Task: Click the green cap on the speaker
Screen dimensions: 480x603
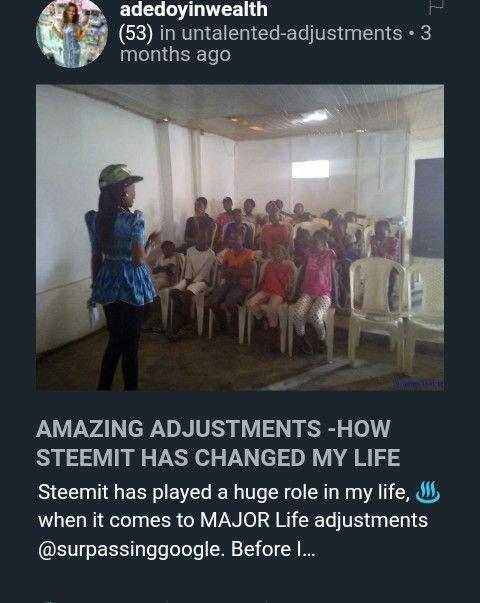Action: (x=120, y=177)
